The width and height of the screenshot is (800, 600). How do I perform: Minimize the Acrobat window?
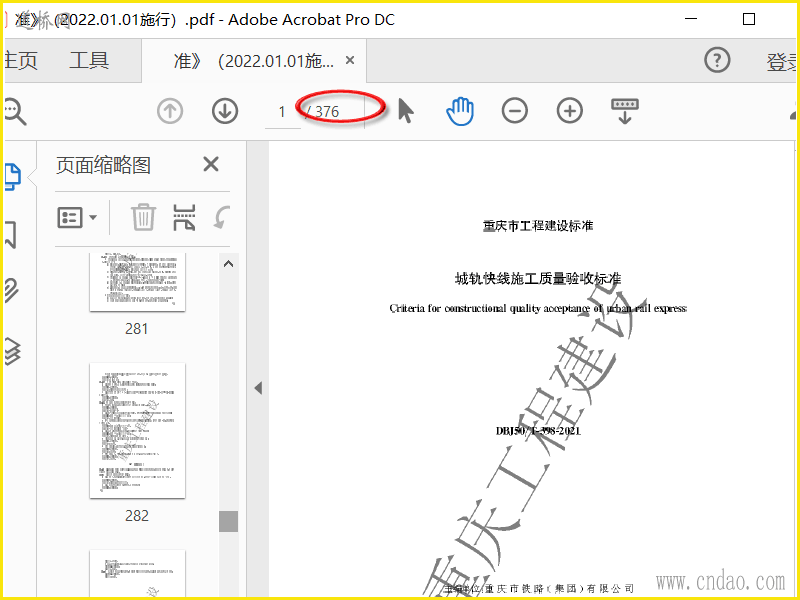coord(691,19)
